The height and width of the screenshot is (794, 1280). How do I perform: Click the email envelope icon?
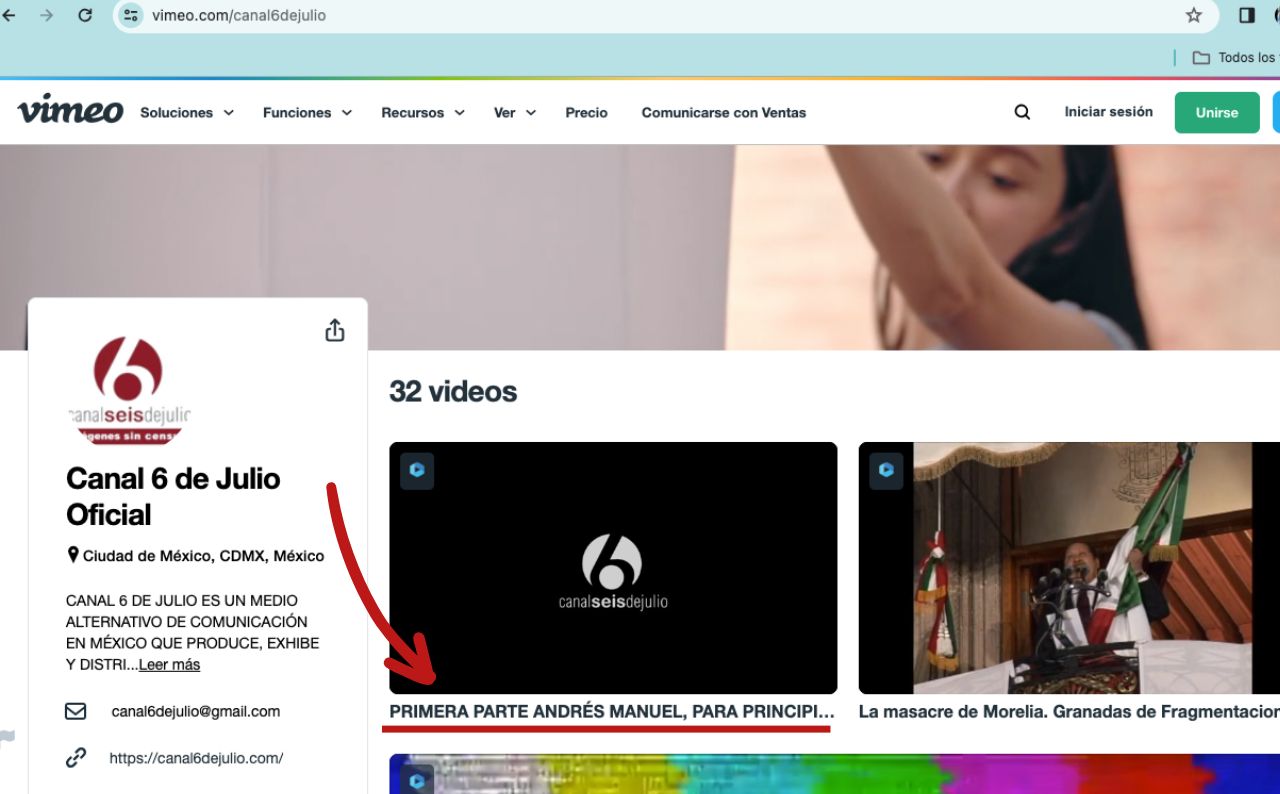point(76,712)
